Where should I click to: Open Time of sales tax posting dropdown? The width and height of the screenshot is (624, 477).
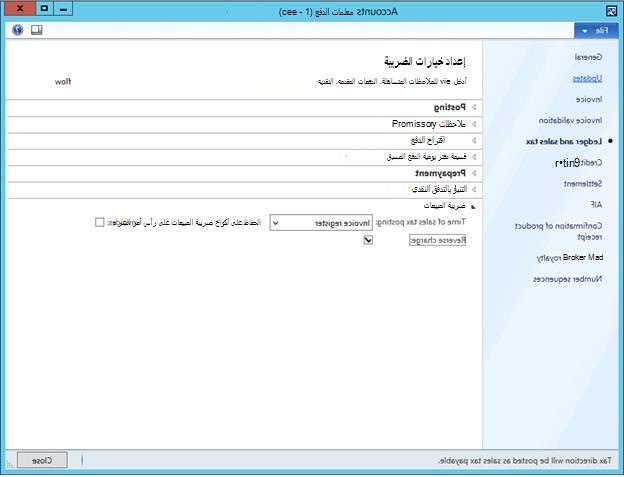pos(321,223)
